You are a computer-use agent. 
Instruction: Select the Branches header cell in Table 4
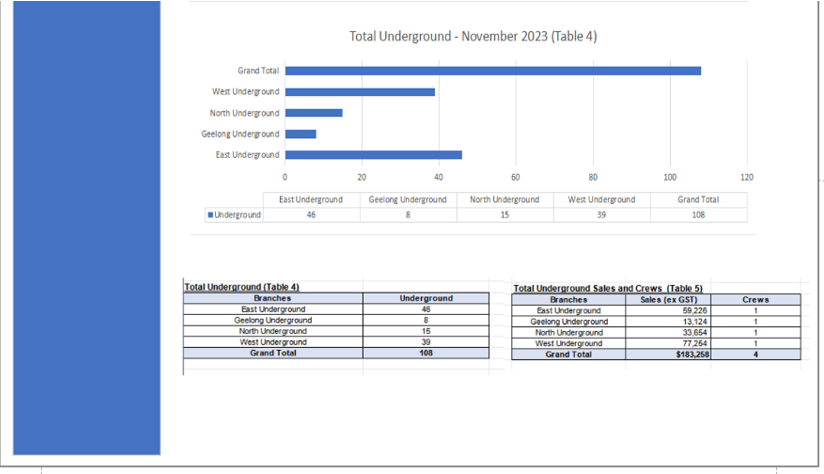click(273, 298)
